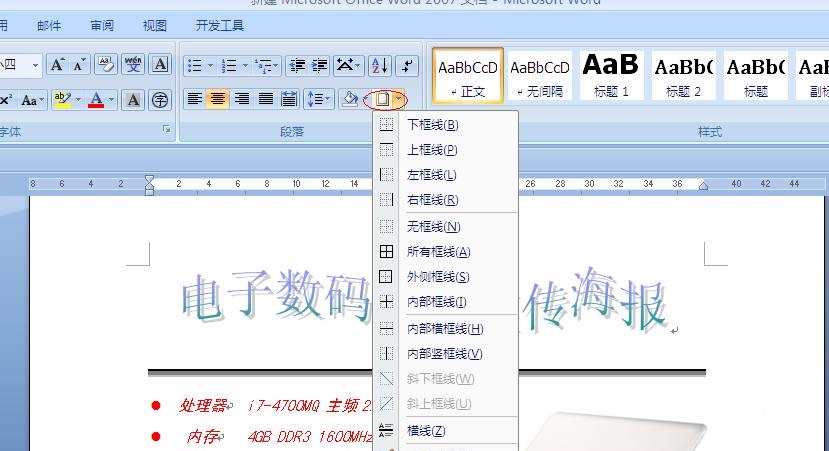
Task: Expand bullet list dropdown arrow
Action: pyautogui.click(x=210, y=66)
